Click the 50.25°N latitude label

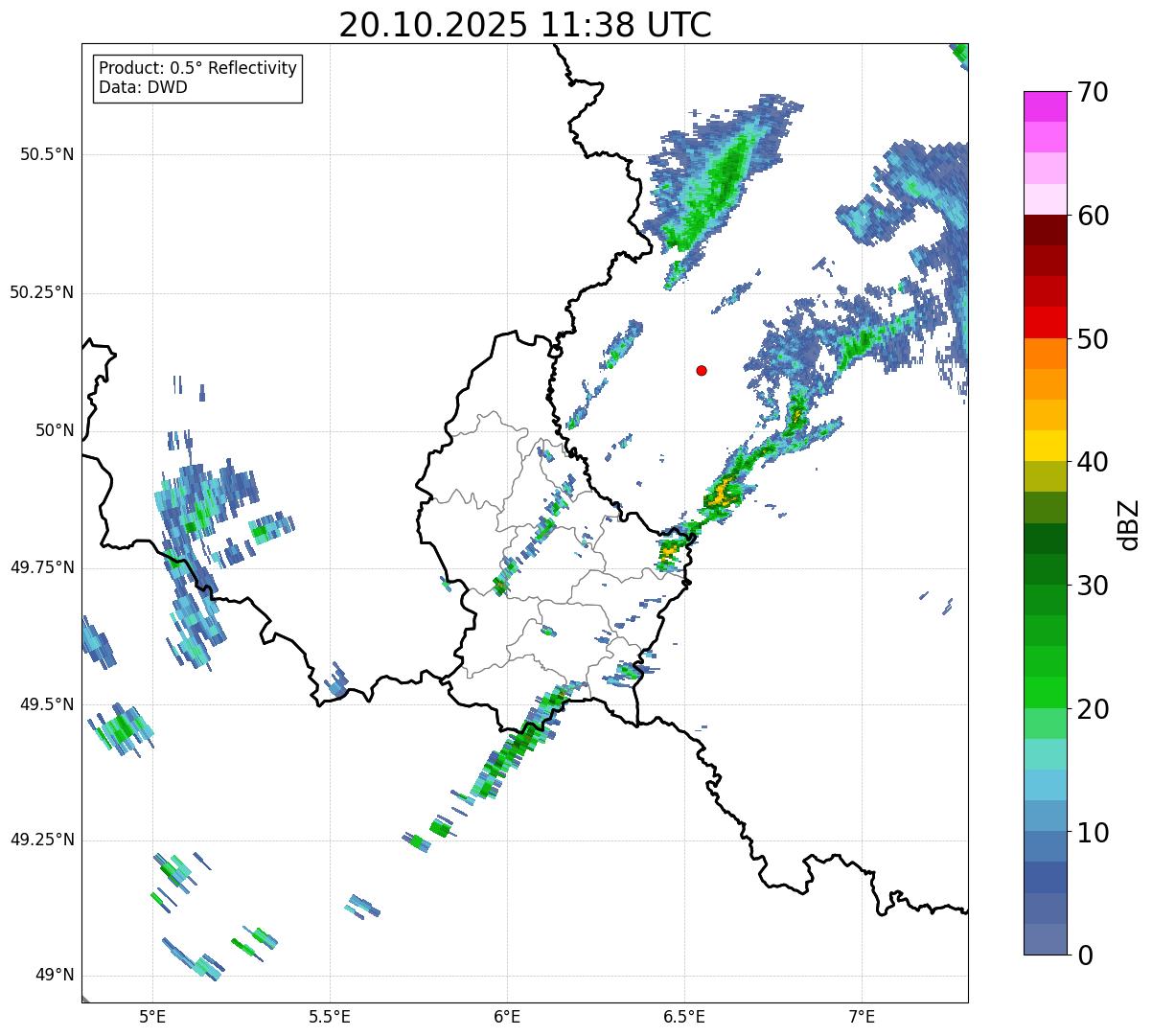pos(41,292)
